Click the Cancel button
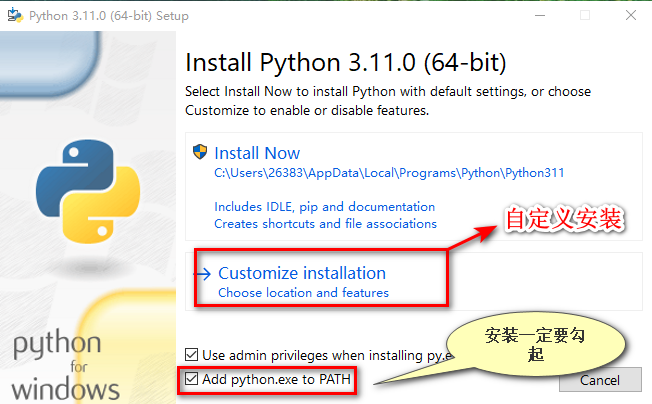Screen dimensions: 652x404 coord(600,379)
